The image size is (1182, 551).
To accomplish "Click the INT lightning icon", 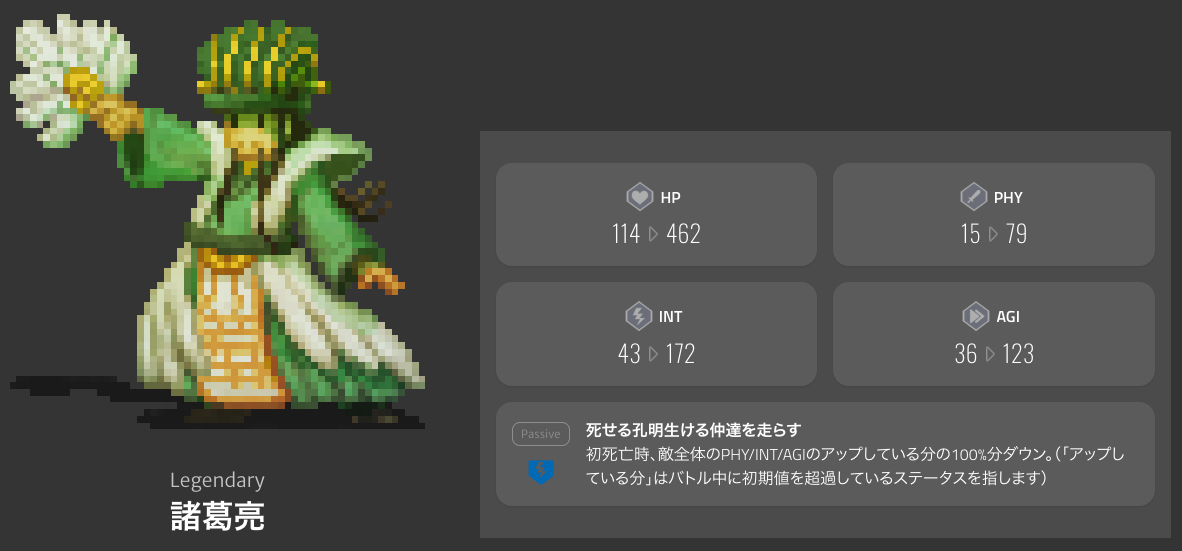I will (638, 317).
